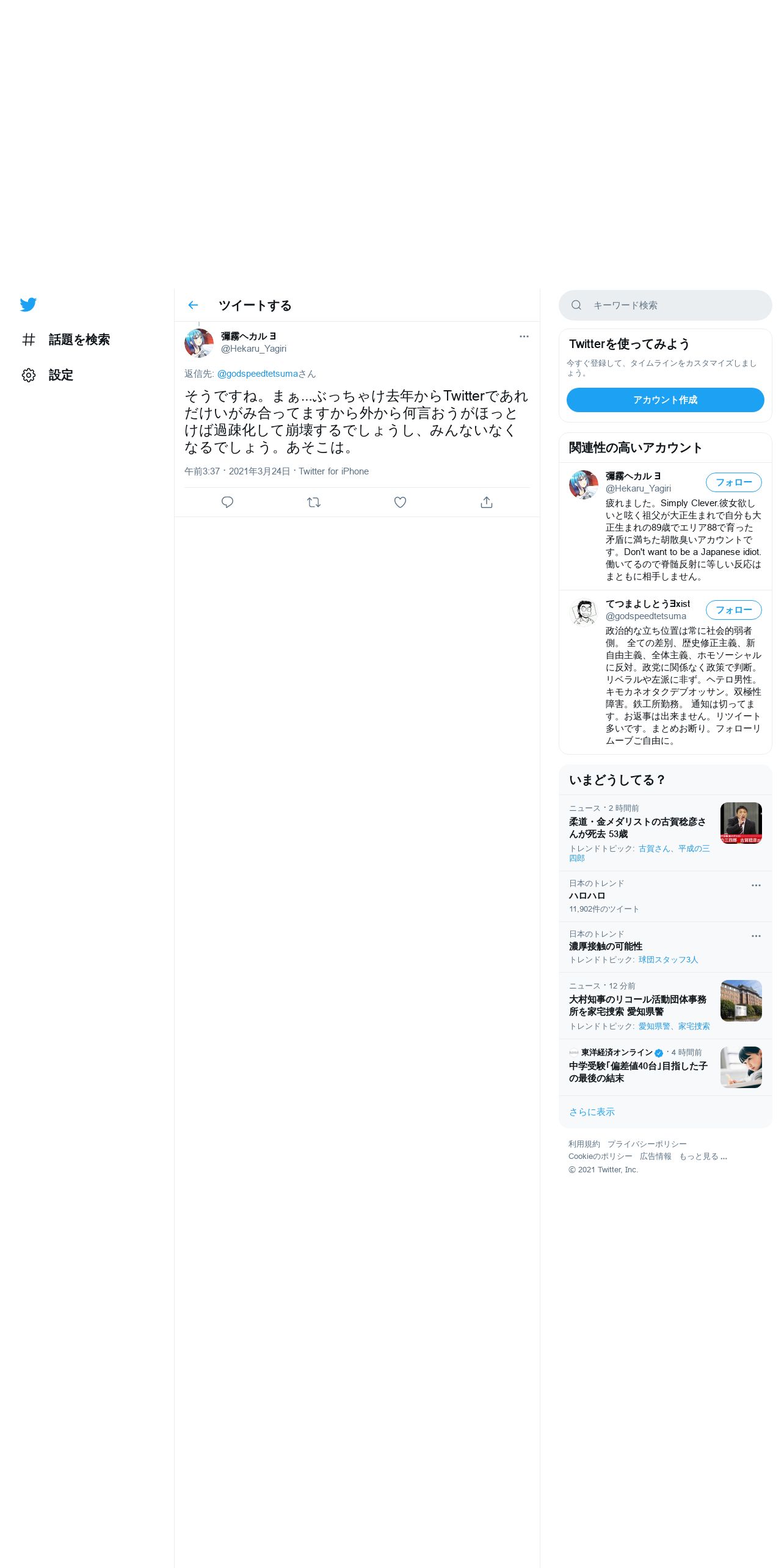Open more options for 濃厚接触の可能性 trend

coord(756,936)
